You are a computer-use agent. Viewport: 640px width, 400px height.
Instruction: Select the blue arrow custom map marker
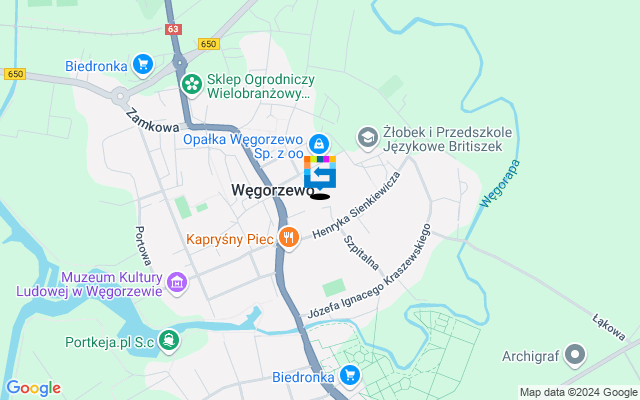coord(320,173)
